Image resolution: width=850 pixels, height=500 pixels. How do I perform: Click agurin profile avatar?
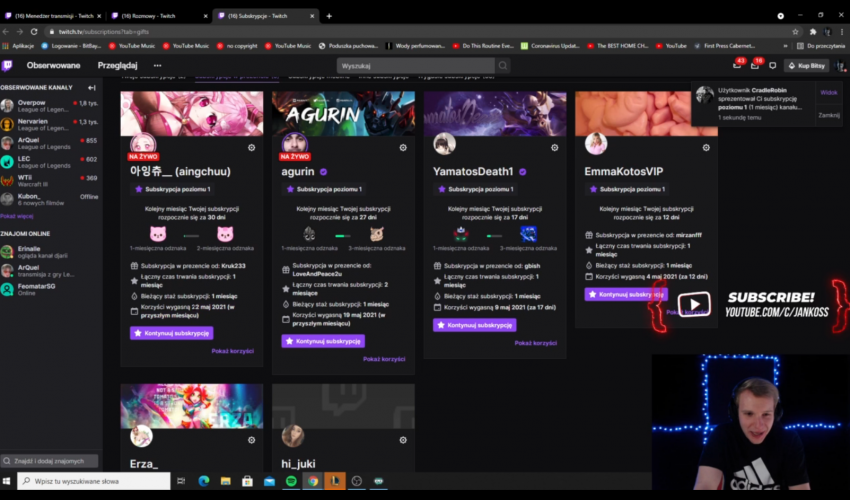pos(294,144)
